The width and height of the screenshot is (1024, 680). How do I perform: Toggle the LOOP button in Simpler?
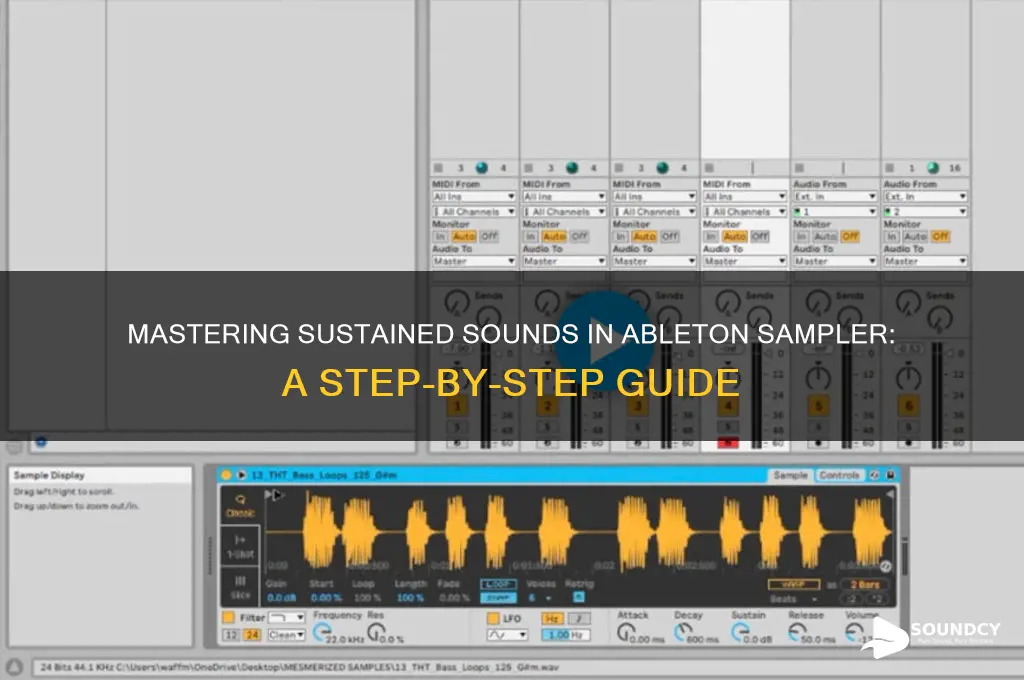point(498,584)
